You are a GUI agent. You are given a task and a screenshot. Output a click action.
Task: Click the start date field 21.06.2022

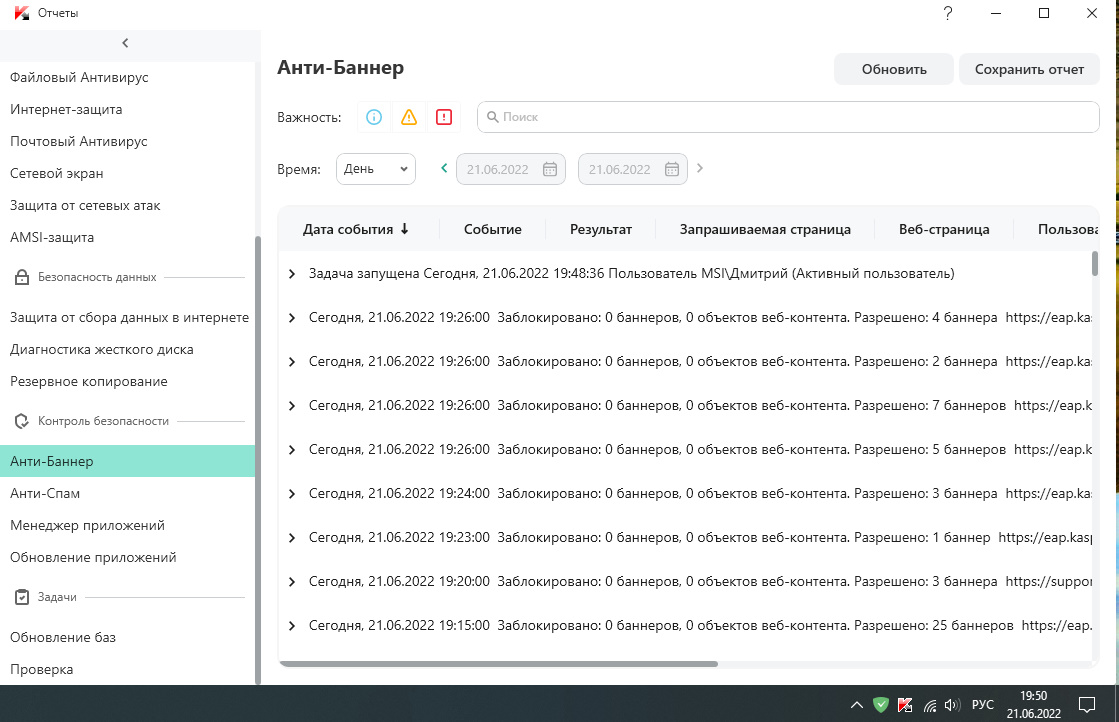511,169
